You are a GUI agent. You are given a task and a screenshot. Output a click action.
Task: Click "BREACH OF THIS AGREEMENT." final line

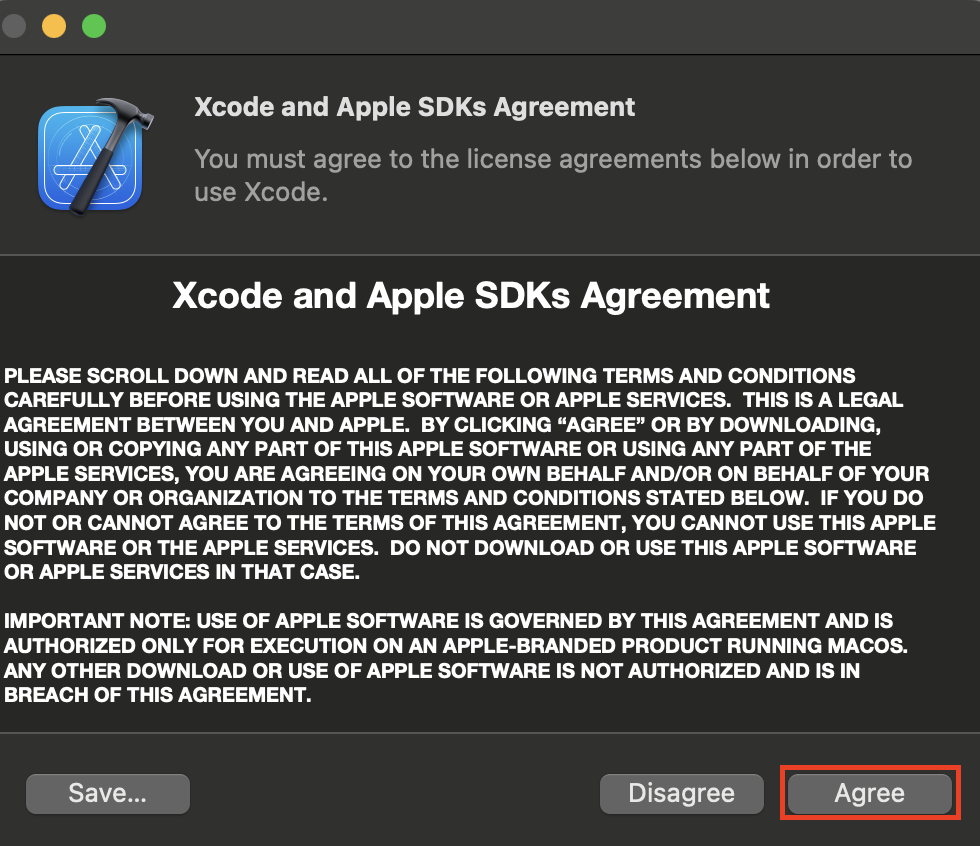pos(158,696)
